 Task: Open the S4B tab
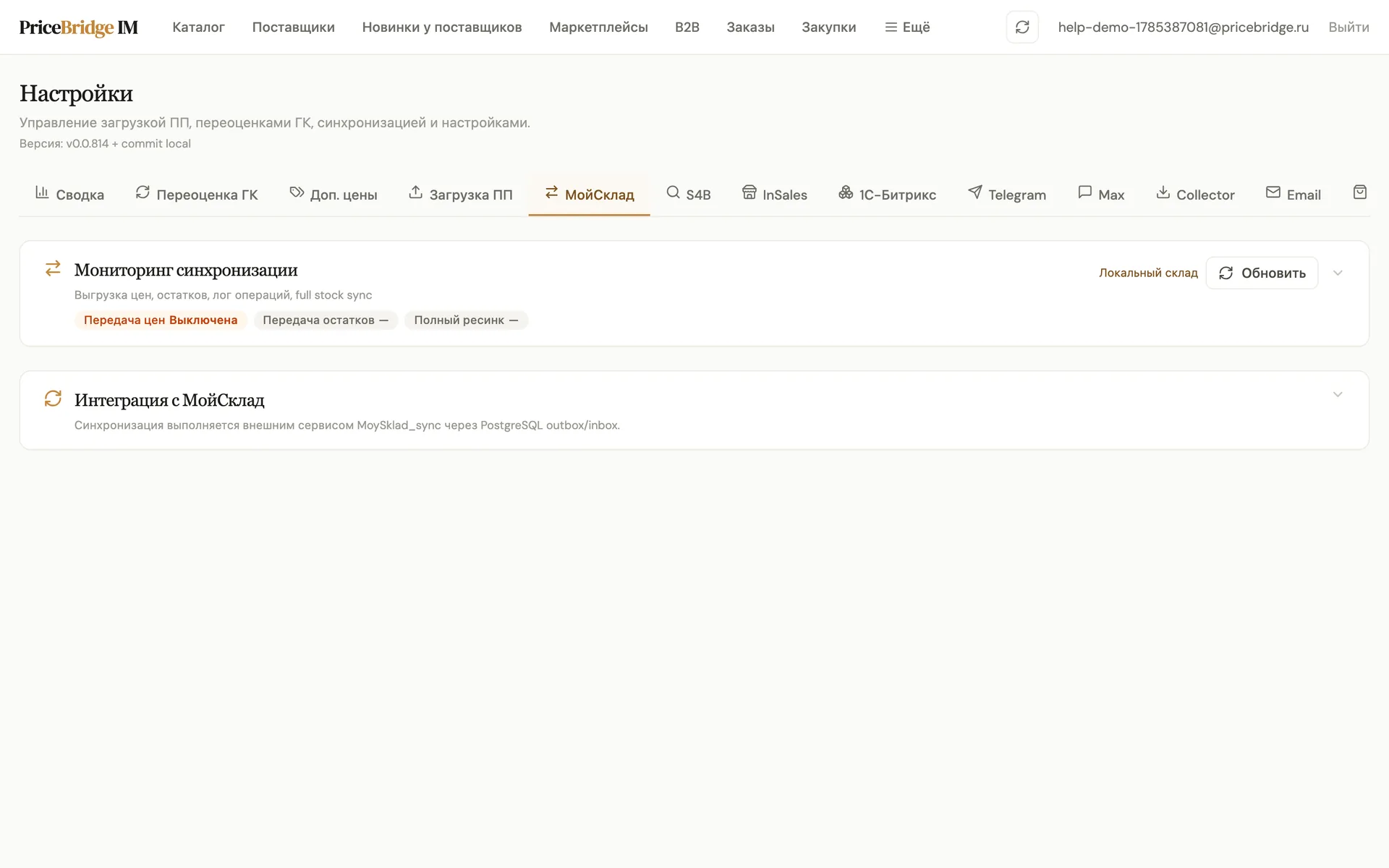689,194
